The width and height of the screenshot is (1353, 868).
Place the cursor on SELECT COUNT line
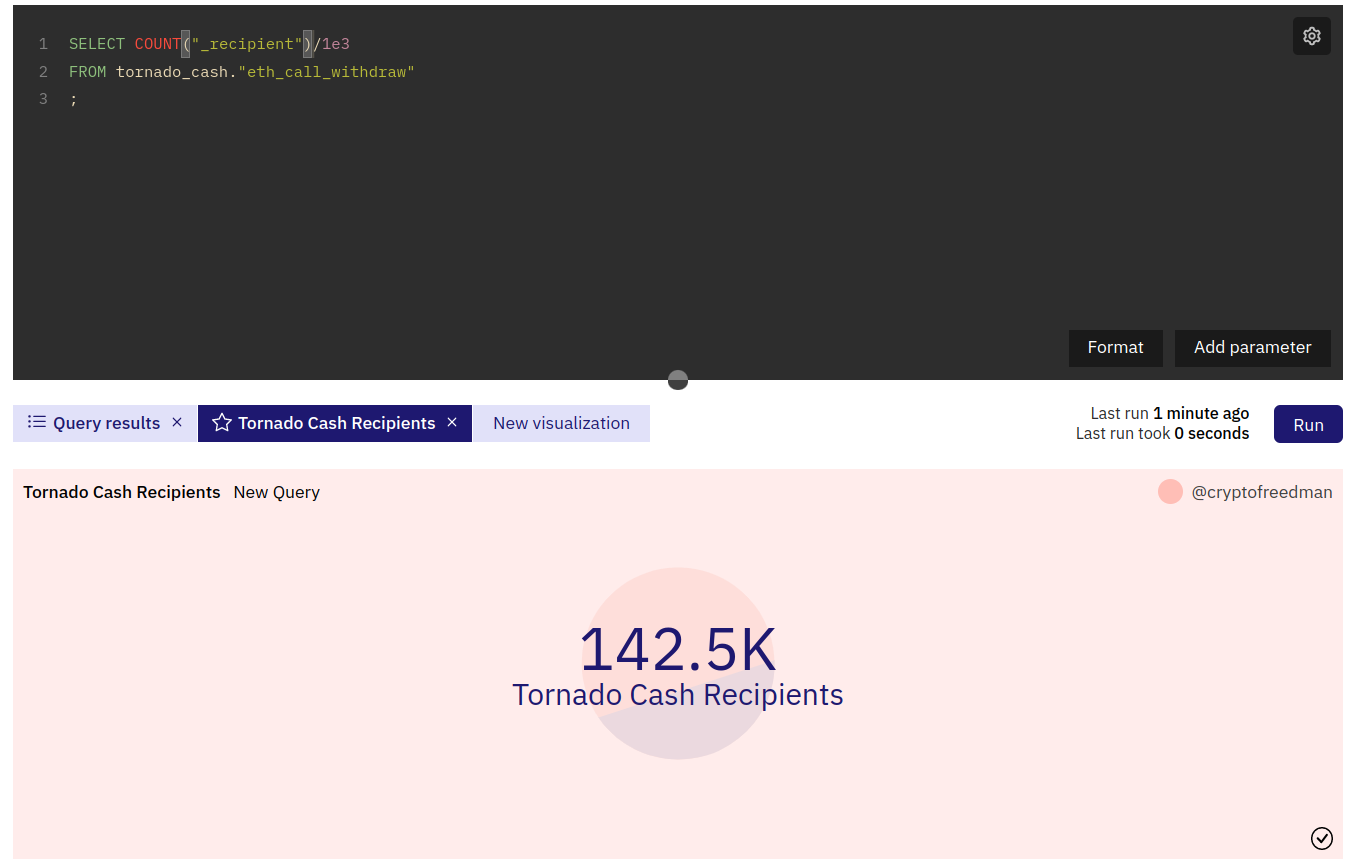click(209, 44)
